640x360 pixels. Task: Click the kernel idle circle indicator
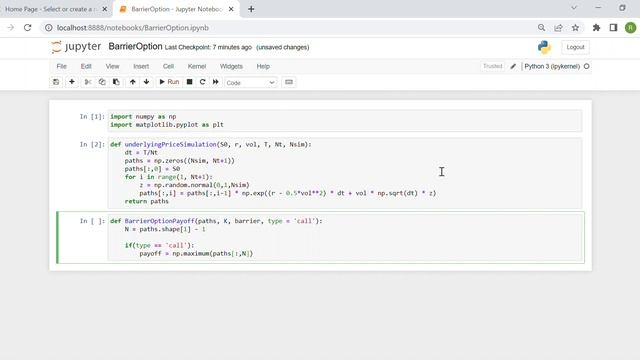click(x=587, y=66)
